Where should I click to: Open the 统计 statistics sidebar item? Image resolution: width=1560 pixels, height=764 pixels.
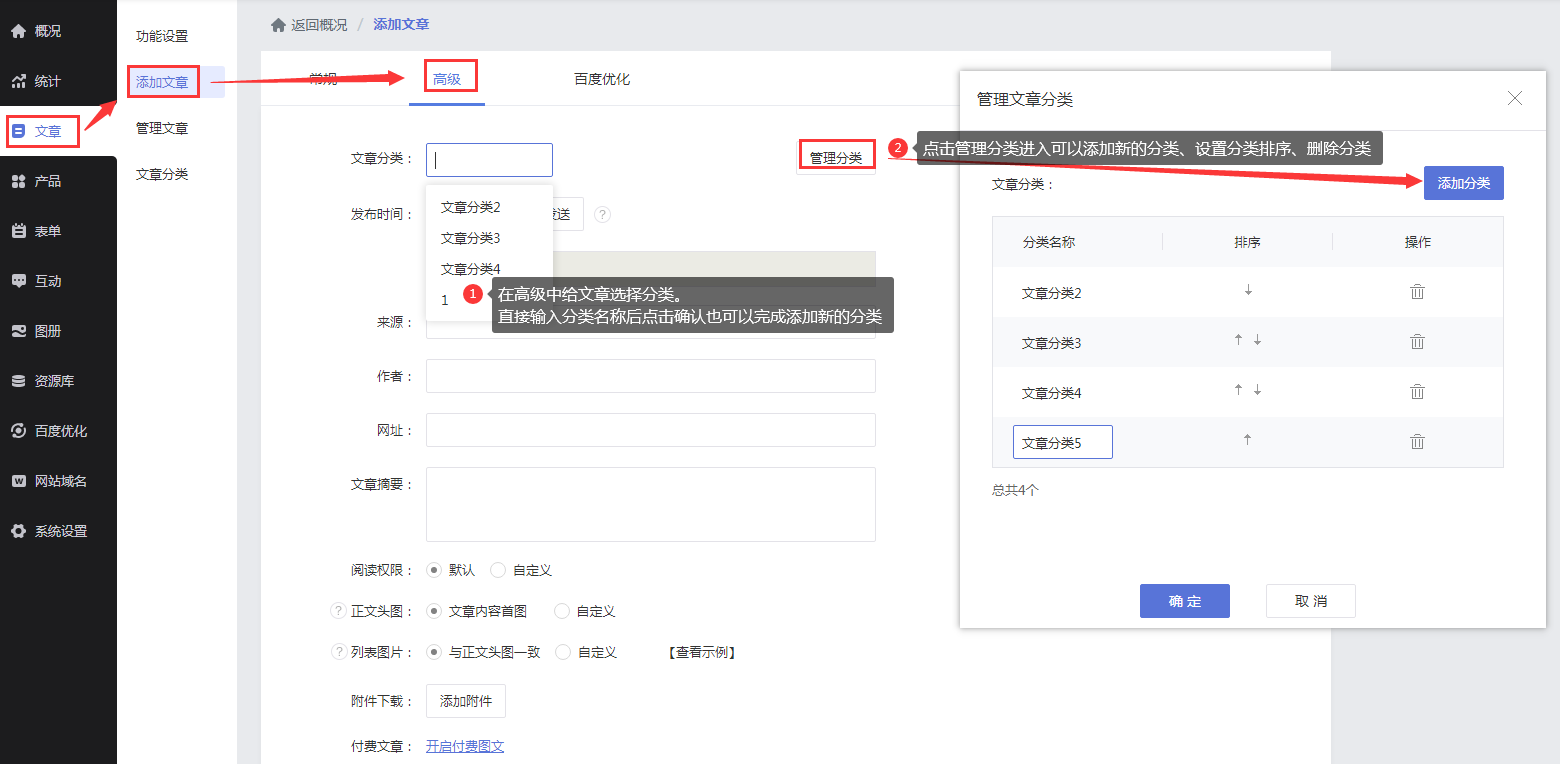pos(58,81)
